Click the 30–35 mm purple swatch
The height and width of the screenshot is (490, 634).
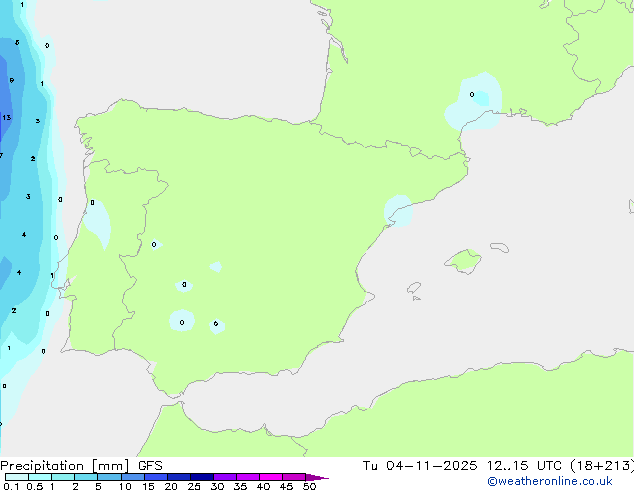coord(225,477)
